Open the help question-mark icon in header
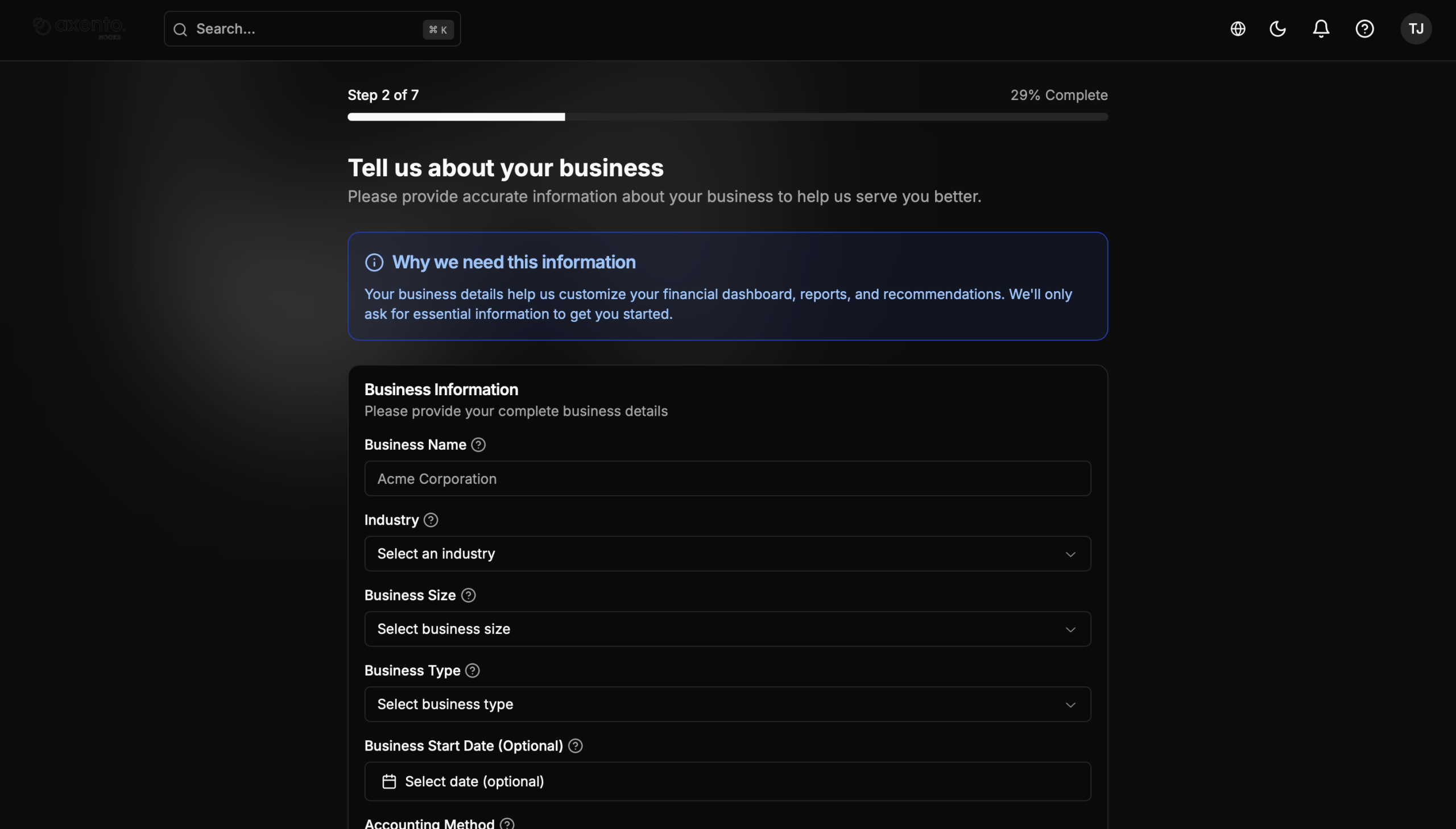This screenshot has width=1456, height=829. click(1364, 28)
